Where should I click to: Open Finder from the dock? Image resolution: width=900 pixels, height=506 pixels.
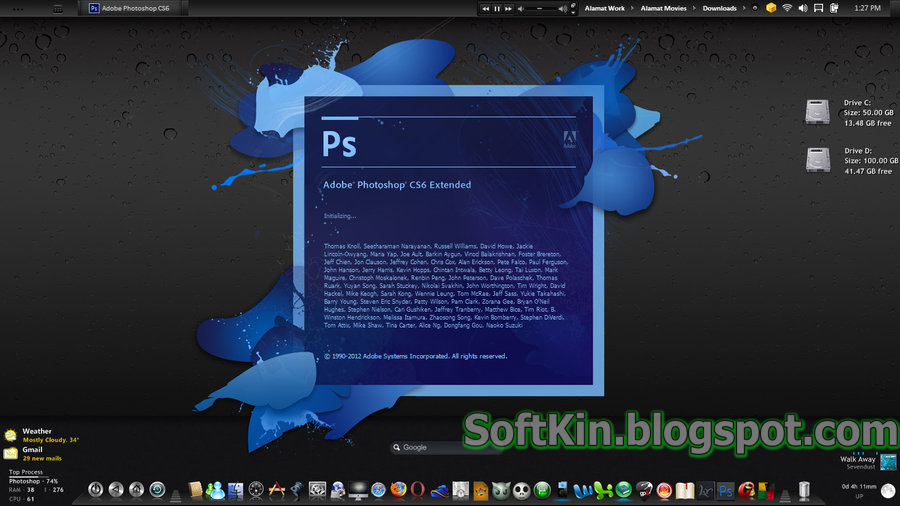click(235, 490)
